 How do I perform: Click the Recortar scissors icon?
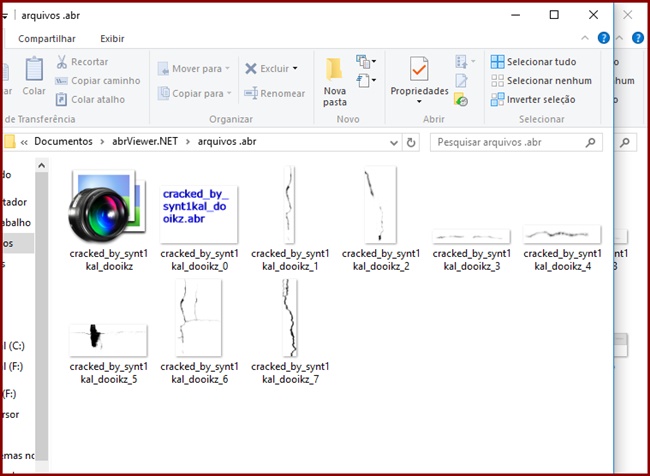point(61,62)
